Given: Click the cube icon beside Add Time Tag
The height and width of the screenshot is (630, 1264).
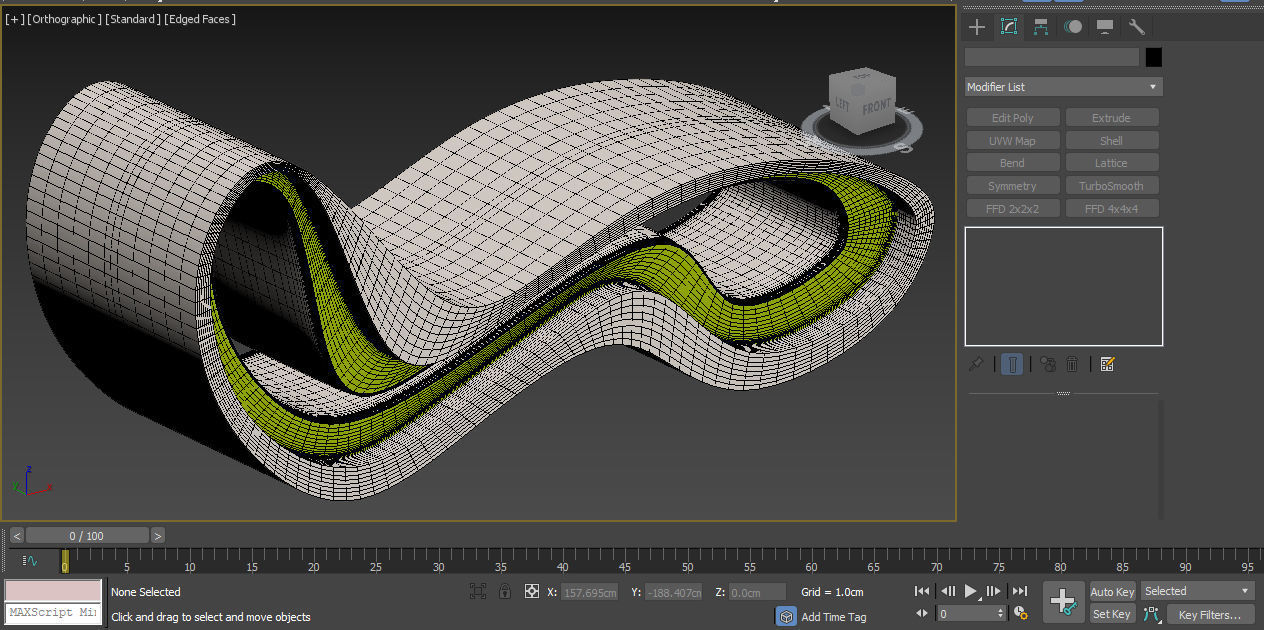Looking at the screenshot, I should [x=786, y=617].
